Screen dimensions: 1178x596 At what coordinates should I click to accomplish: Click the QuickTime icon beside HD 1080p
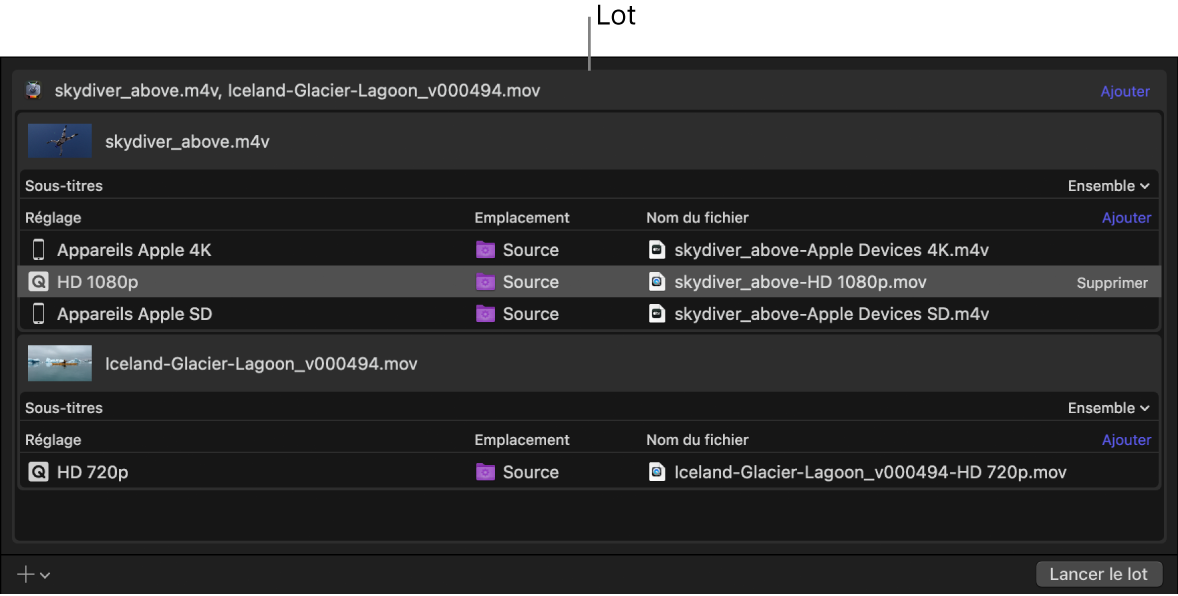click(x=39, y=282)
